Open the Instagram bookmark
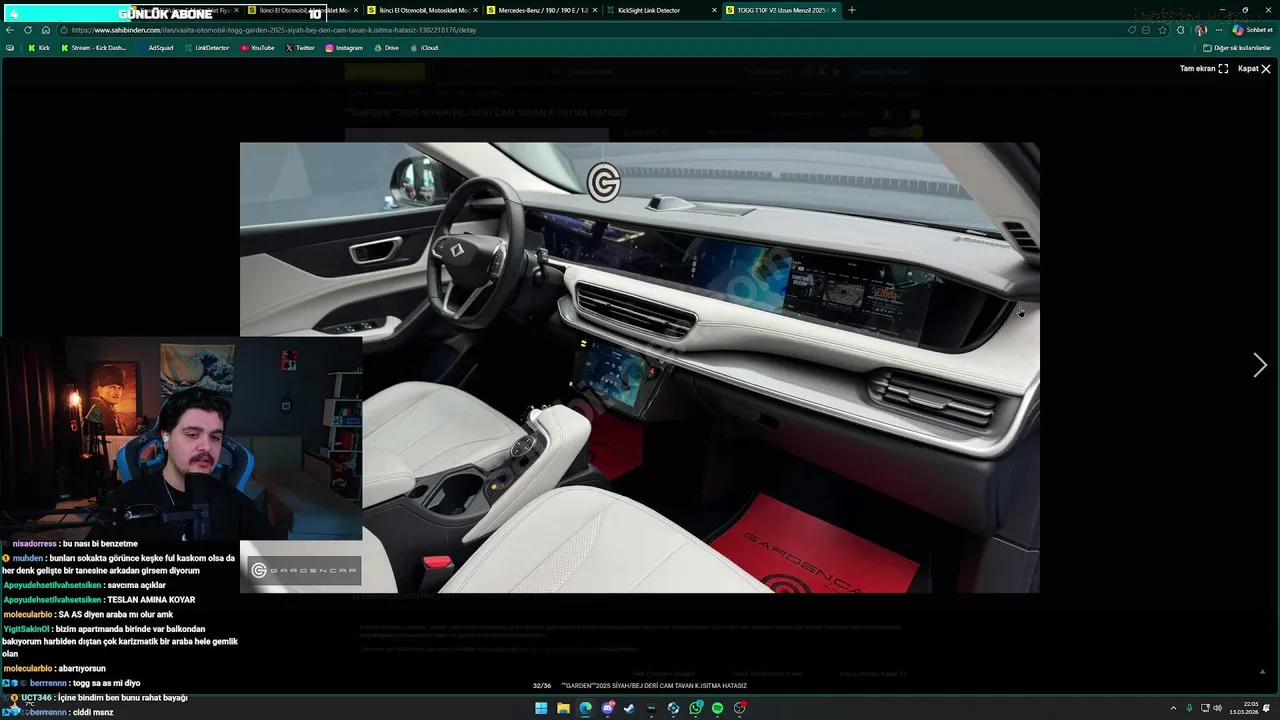 344,48
